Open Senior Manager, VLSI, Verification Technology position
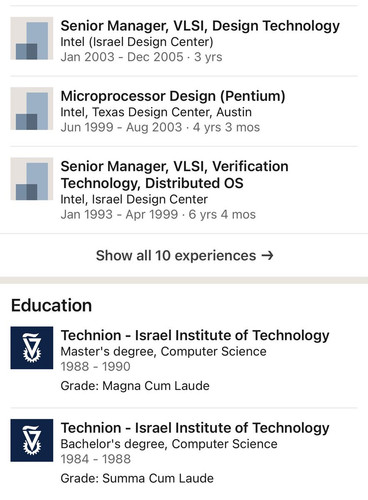 point(174,175)
